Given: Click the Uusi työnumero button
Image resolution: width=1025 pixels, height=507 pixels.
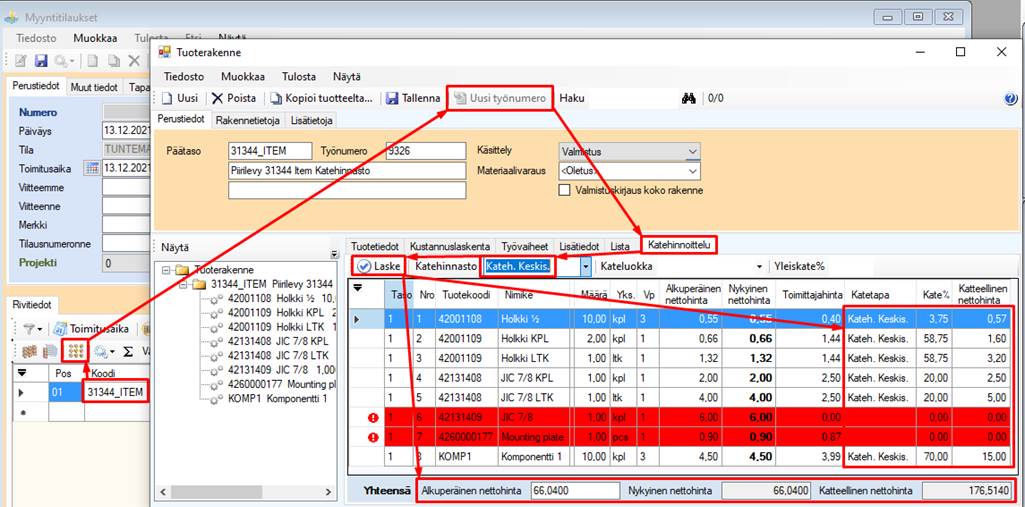Looking at the screenshot, I should click(501, 99).
